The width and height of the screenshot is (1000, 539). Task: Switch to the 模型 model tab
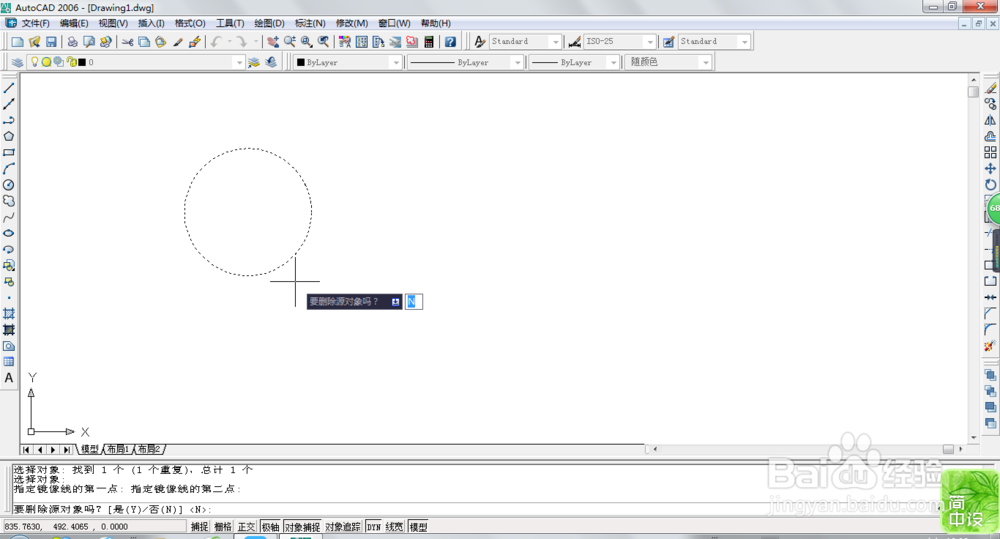[89, 449]
